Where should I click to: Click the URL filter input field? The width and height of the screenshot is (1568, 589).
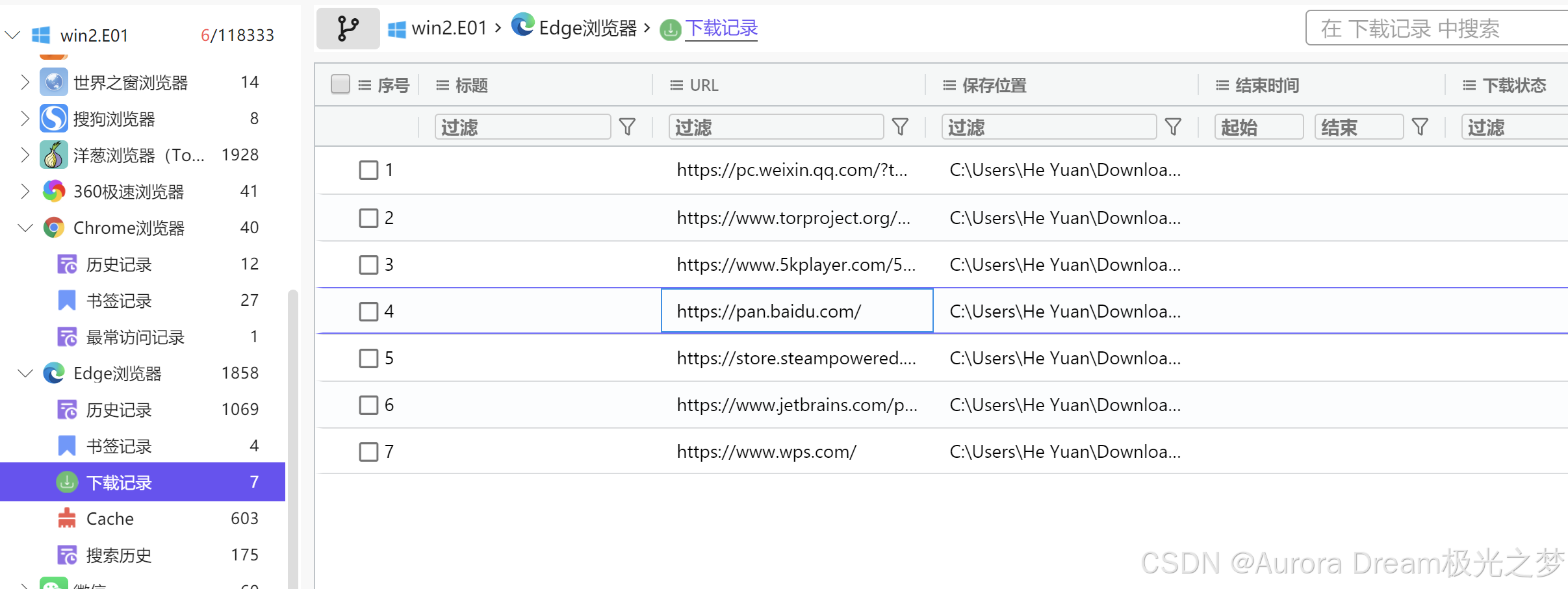pos(777,127)
